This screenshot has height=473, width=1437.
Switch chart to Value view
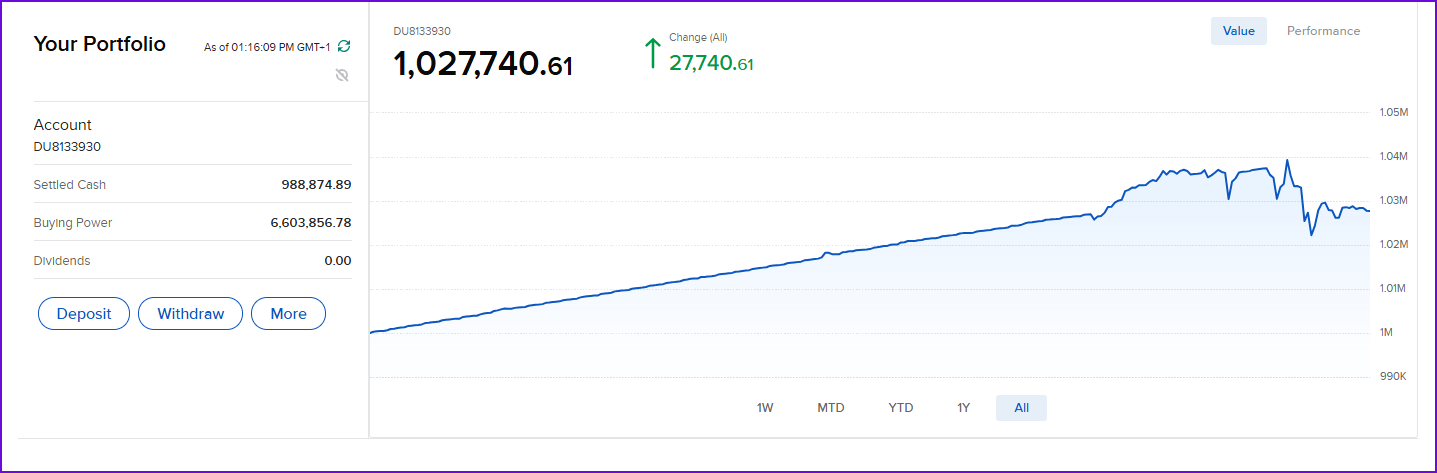pos(1239,31)
